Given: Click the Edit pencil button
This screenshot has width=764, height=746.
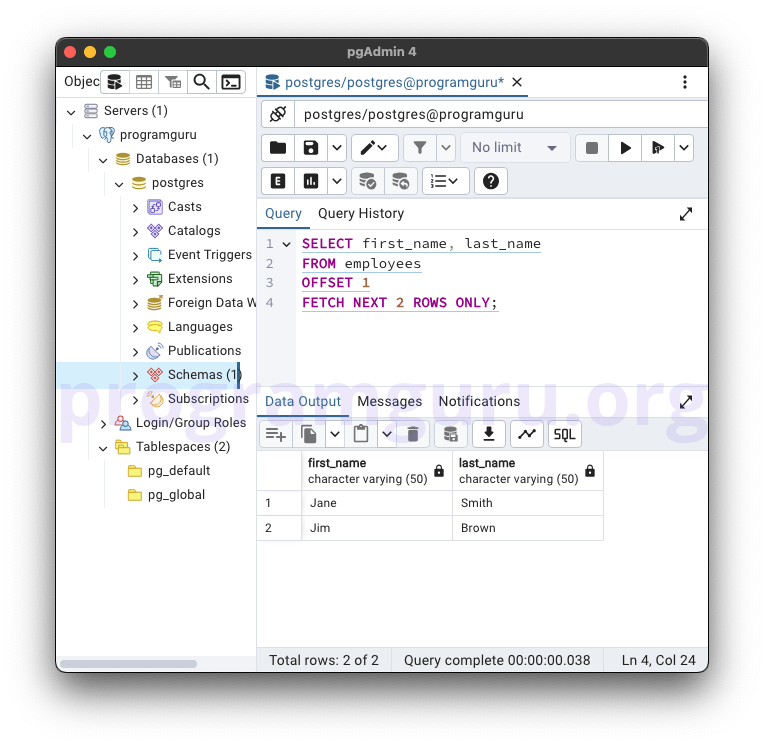Looking at the screenshot, I should (x=374, y=148).
